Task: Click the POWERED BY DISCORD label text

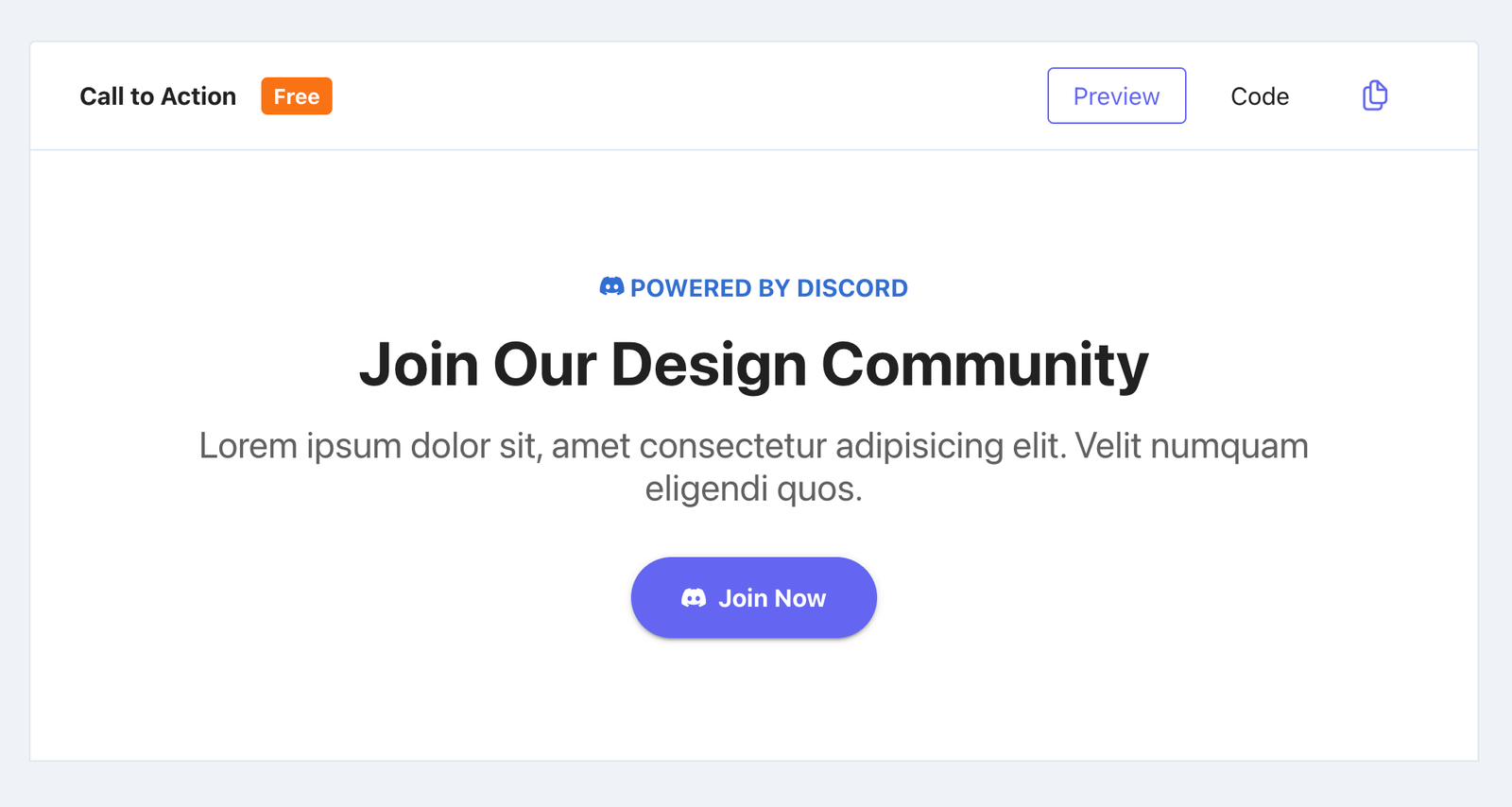Action: coord(769,288)
